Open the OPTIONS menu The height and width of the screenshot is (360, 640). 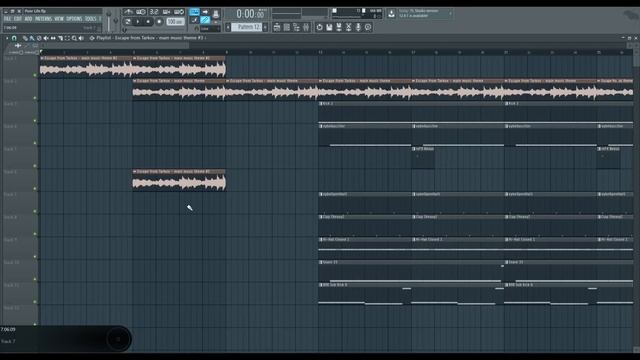(x=74, y=19)
